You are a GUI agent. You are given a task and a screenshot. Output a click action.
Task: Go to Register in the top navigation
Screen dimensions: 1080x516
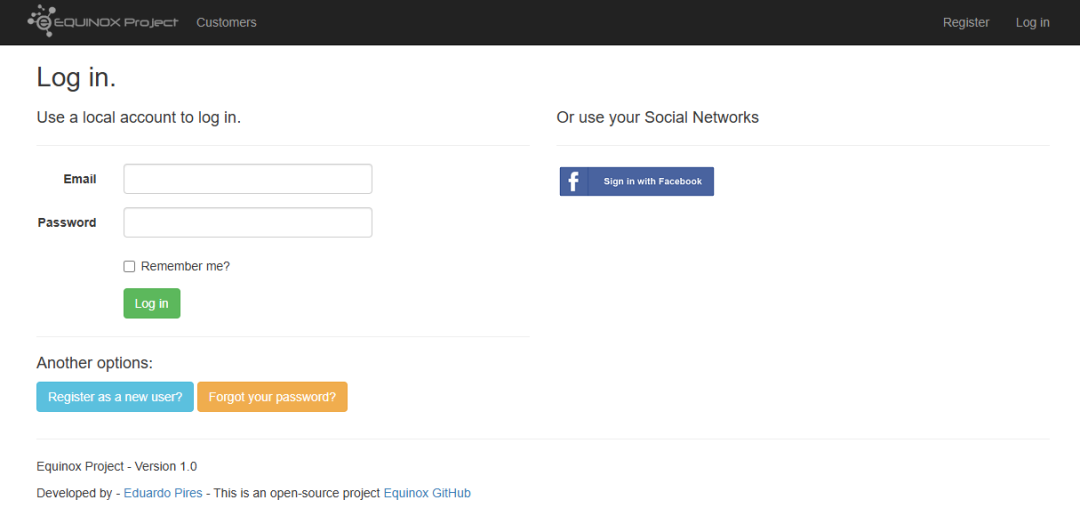pos(966,22)
